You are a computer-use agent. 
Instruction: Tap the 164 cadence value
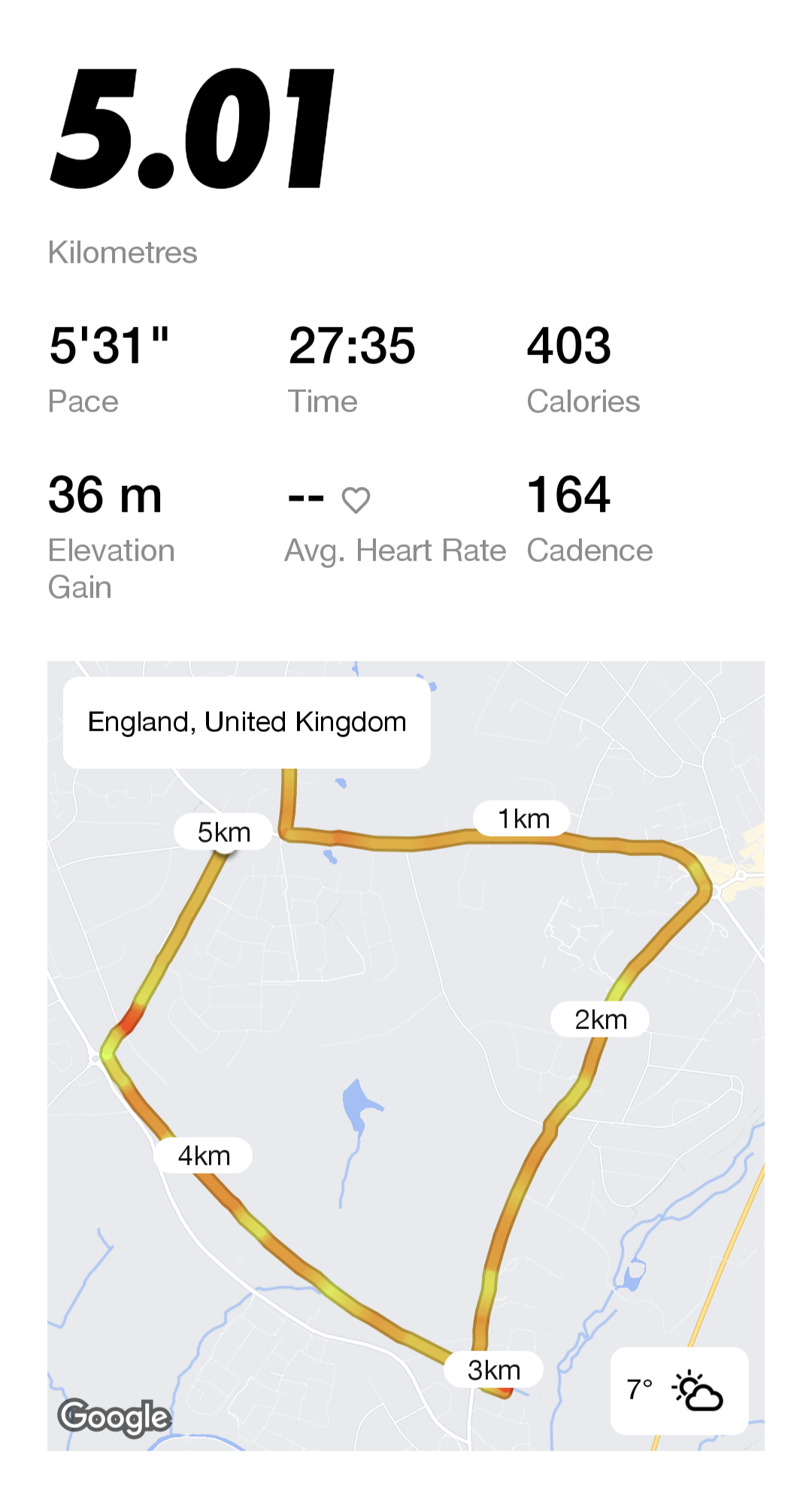568,495
